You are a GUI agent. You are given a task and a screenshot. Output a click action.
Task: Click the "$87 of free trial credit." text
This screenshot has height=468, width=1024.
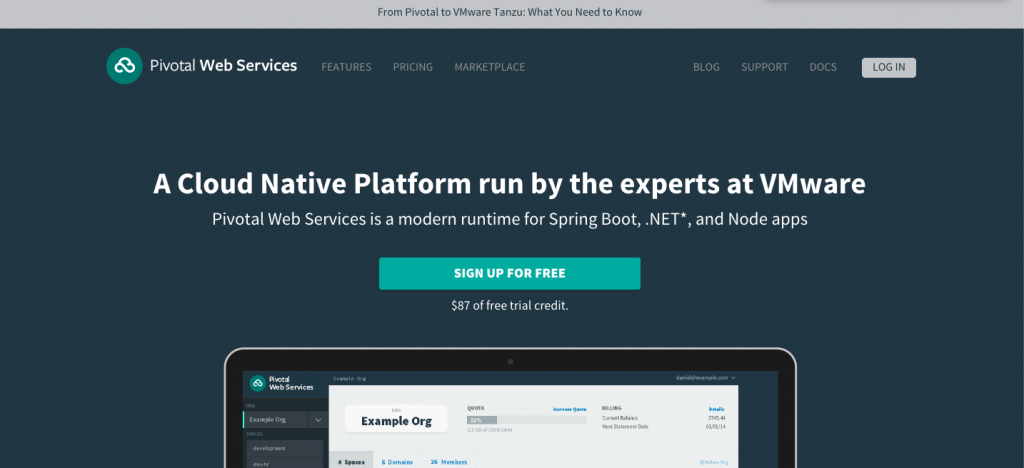509,305
